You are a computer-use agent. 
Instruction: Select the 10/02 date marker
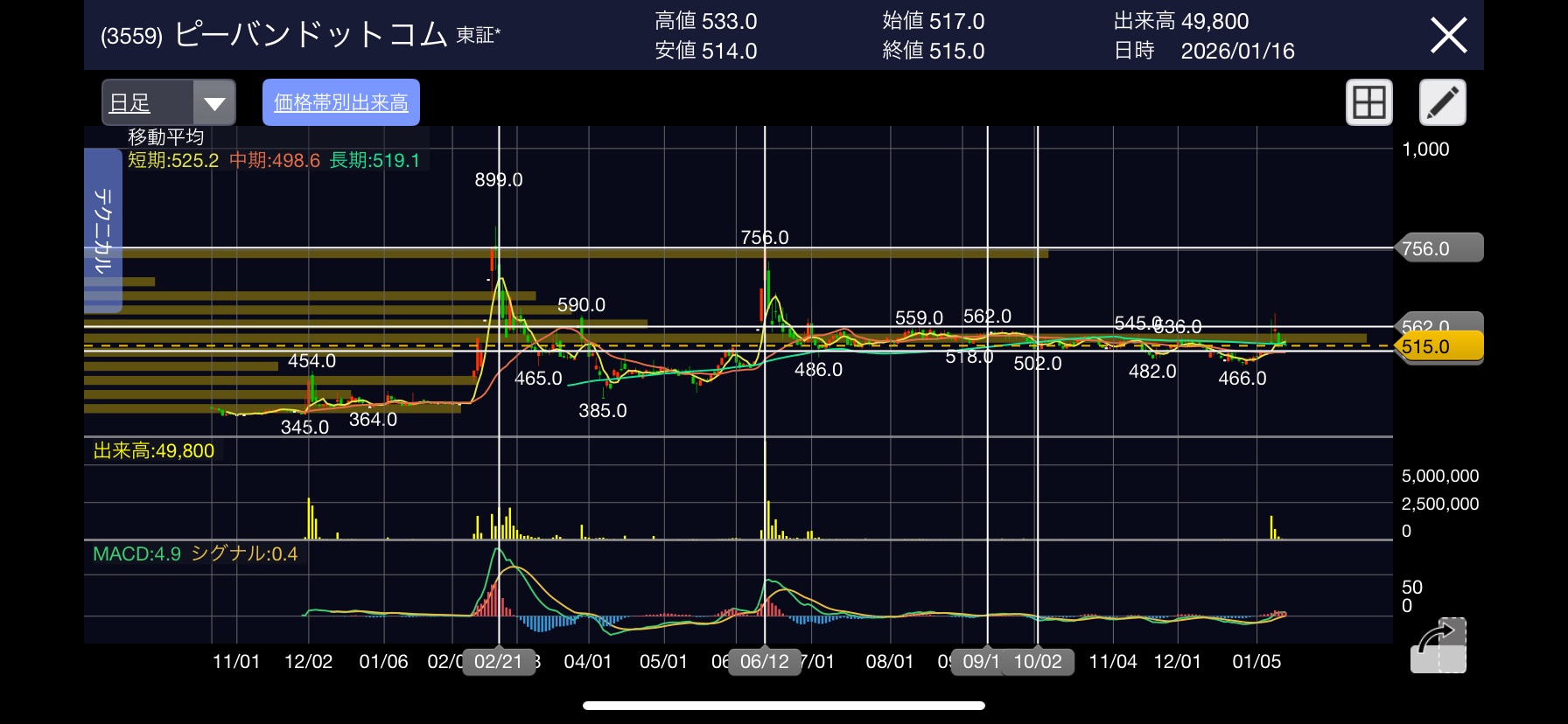coord(1038,662)
